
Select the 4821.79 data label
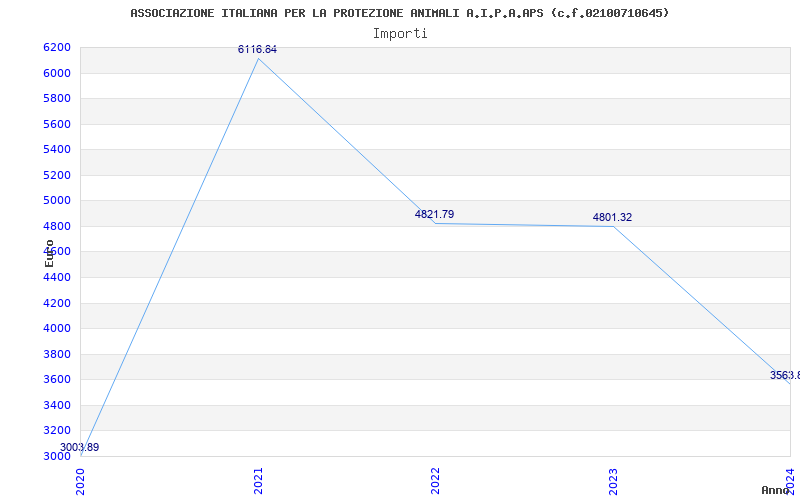click(434, 214)
